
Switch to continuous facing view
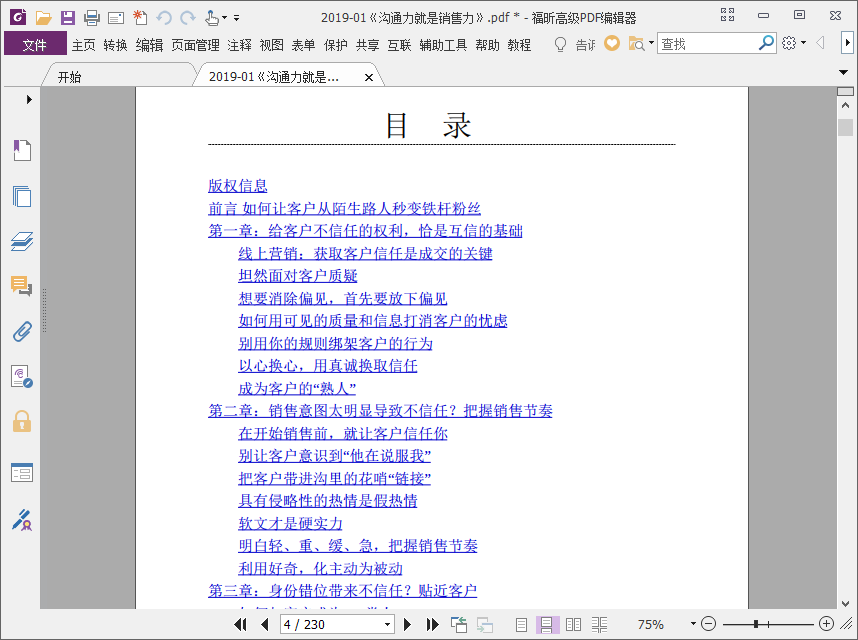pyautogui.click(x=599, y=624)
